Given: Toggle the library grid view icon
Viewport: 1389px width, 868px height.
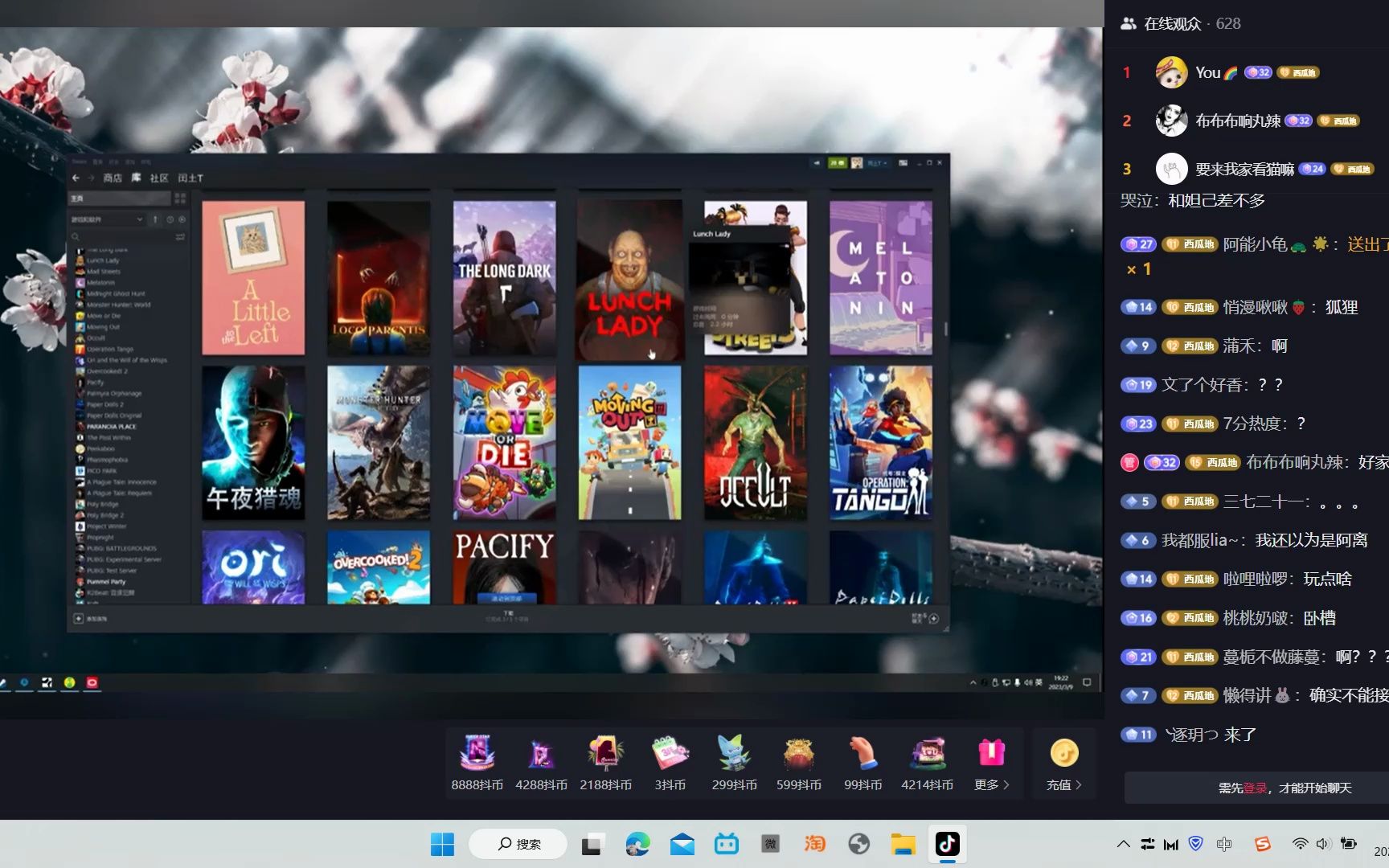Looking at the screenshot, I should 180,199.
